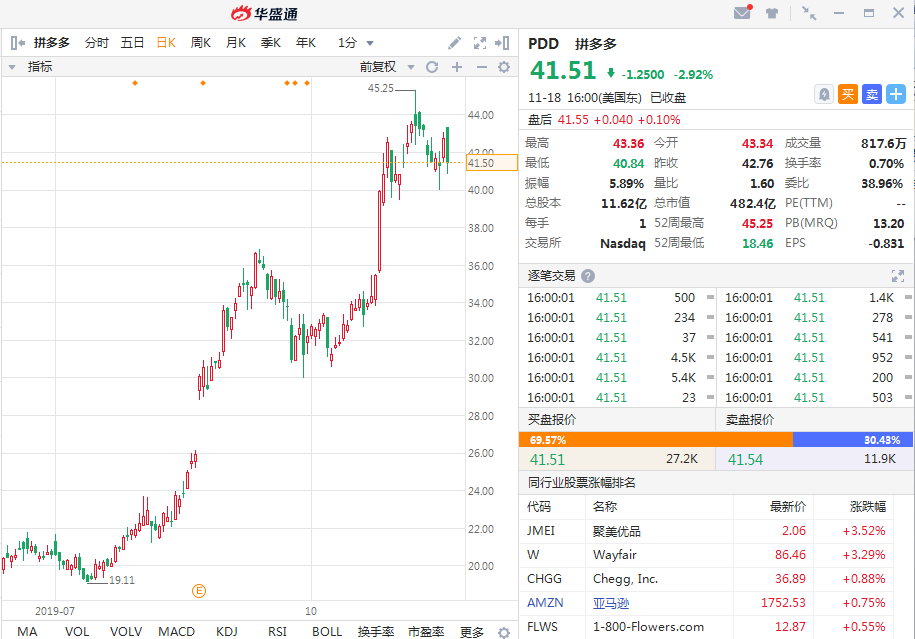This screenshot has width=915, height=639.
Task: Enable the MA indicator
Action: coord(27,631)
